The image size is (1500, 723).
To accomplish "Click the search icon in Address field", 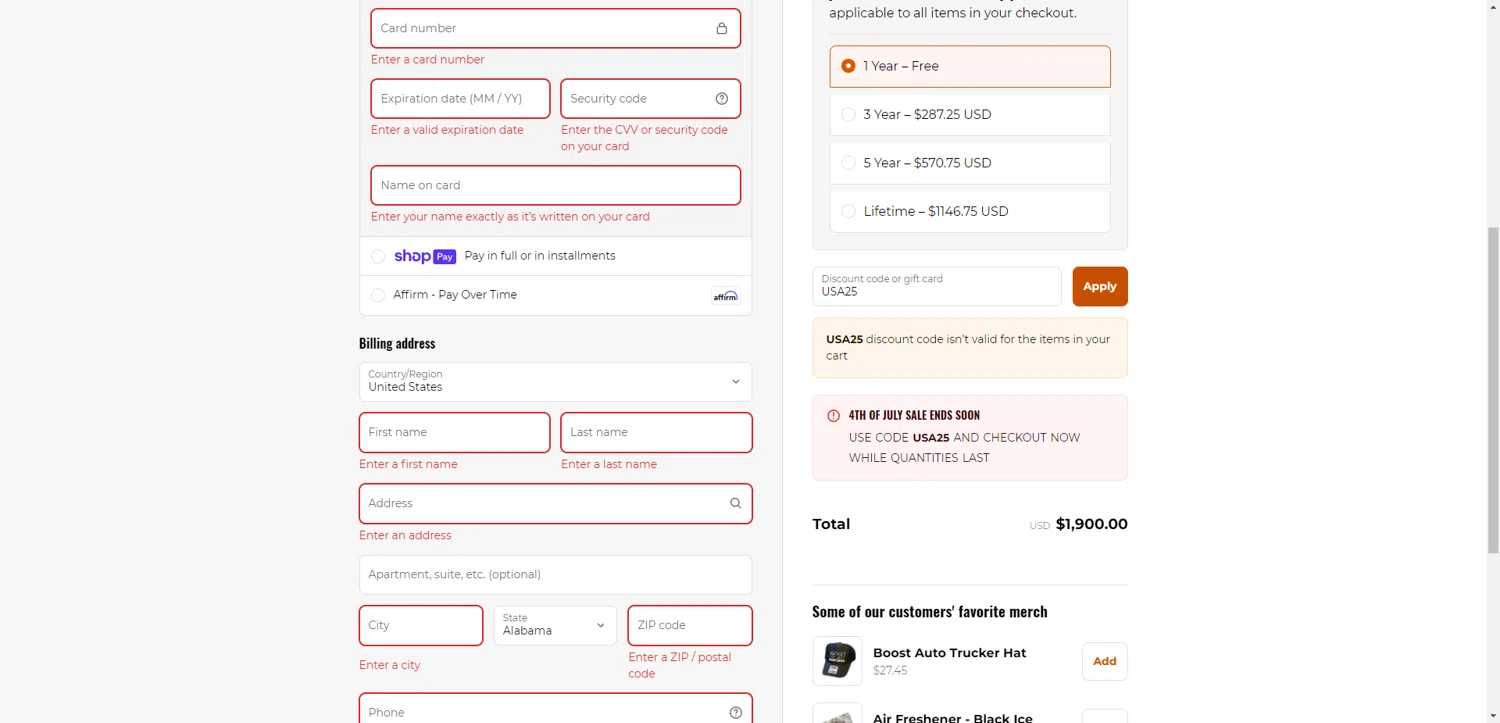I will tap(735, 503).
